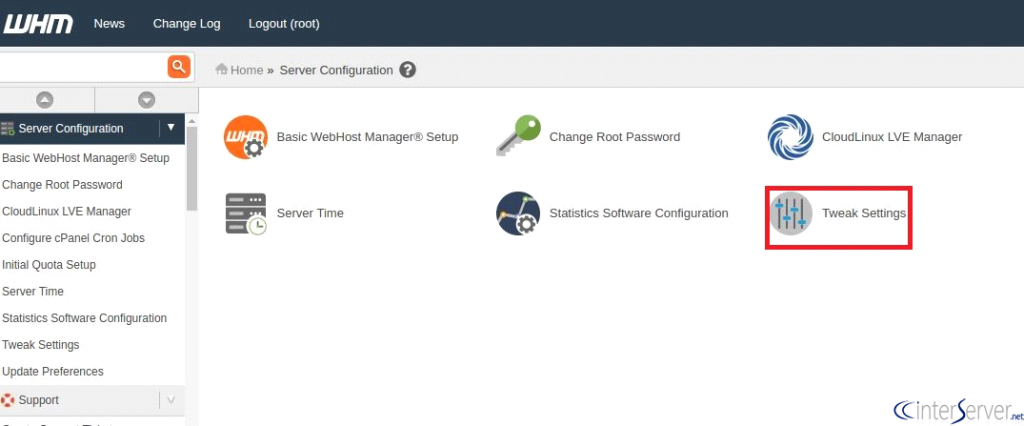Click the orange search magnifier button
Screen dimensions: 1024x426
pyautogui.click(x=179, y=67)
